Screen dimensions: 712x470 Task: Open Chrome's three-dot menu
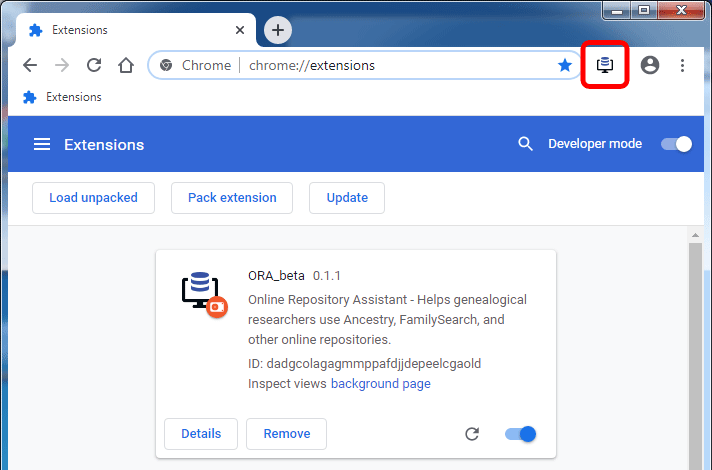[682, 65]
